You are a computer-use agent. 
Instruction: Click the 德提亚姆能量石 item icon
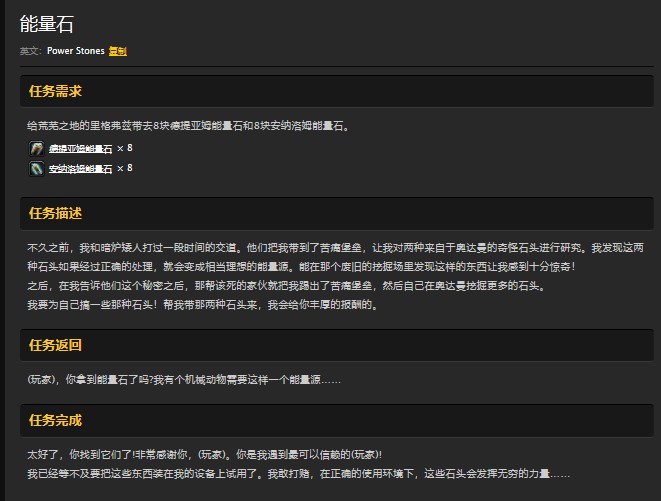[x=37, y=148]
